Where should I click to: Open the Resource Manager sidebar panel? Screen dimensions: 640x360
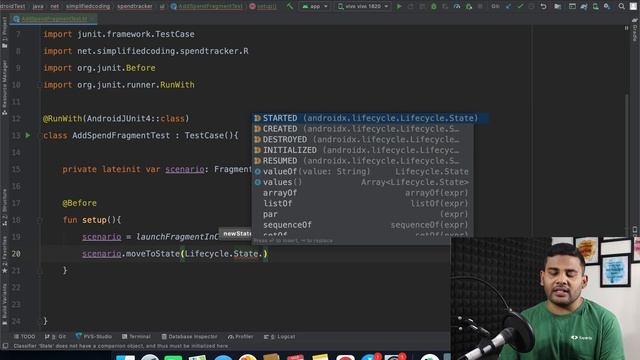(x=4, y=87)
